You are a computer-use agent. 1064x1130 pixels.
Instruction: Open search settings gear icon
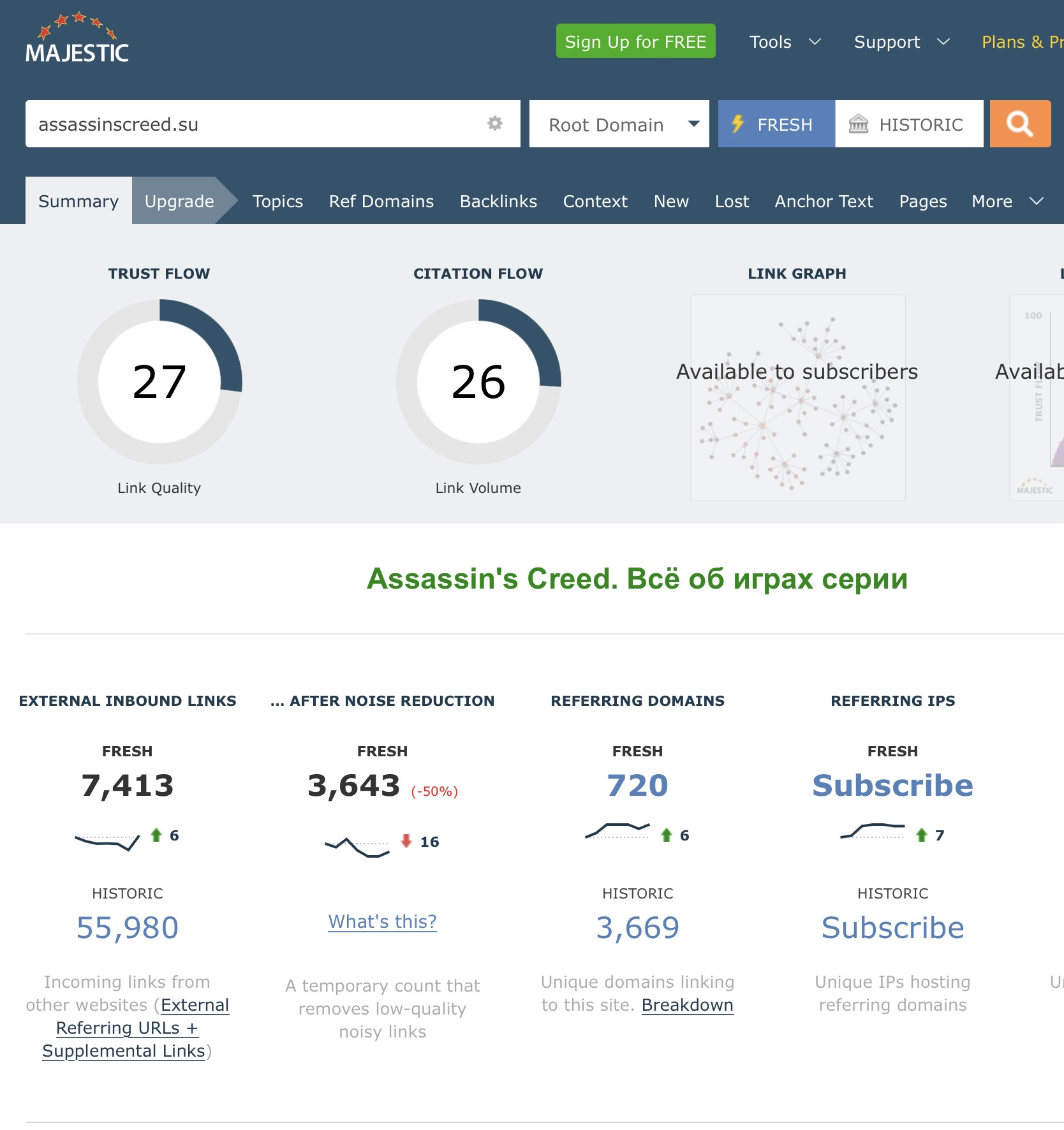click(495, 123)
